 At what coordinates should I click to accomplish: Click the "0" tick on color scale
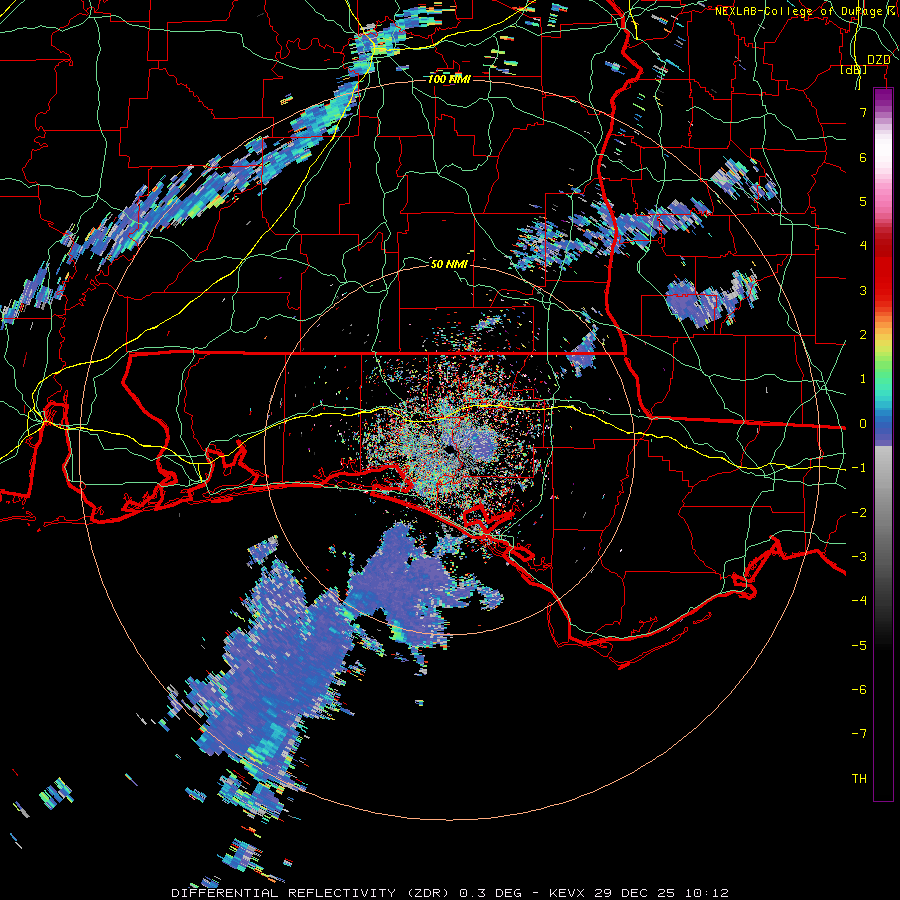863,424
